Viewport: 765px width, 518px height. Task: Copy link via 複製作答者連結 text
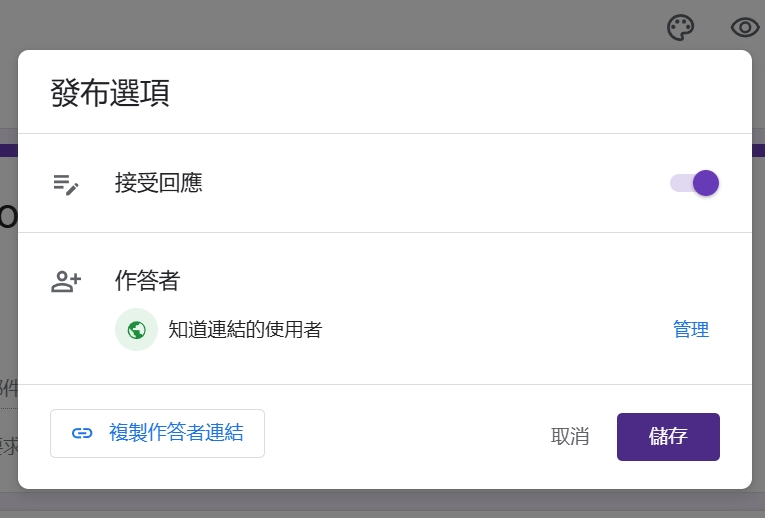pos(176,433)
